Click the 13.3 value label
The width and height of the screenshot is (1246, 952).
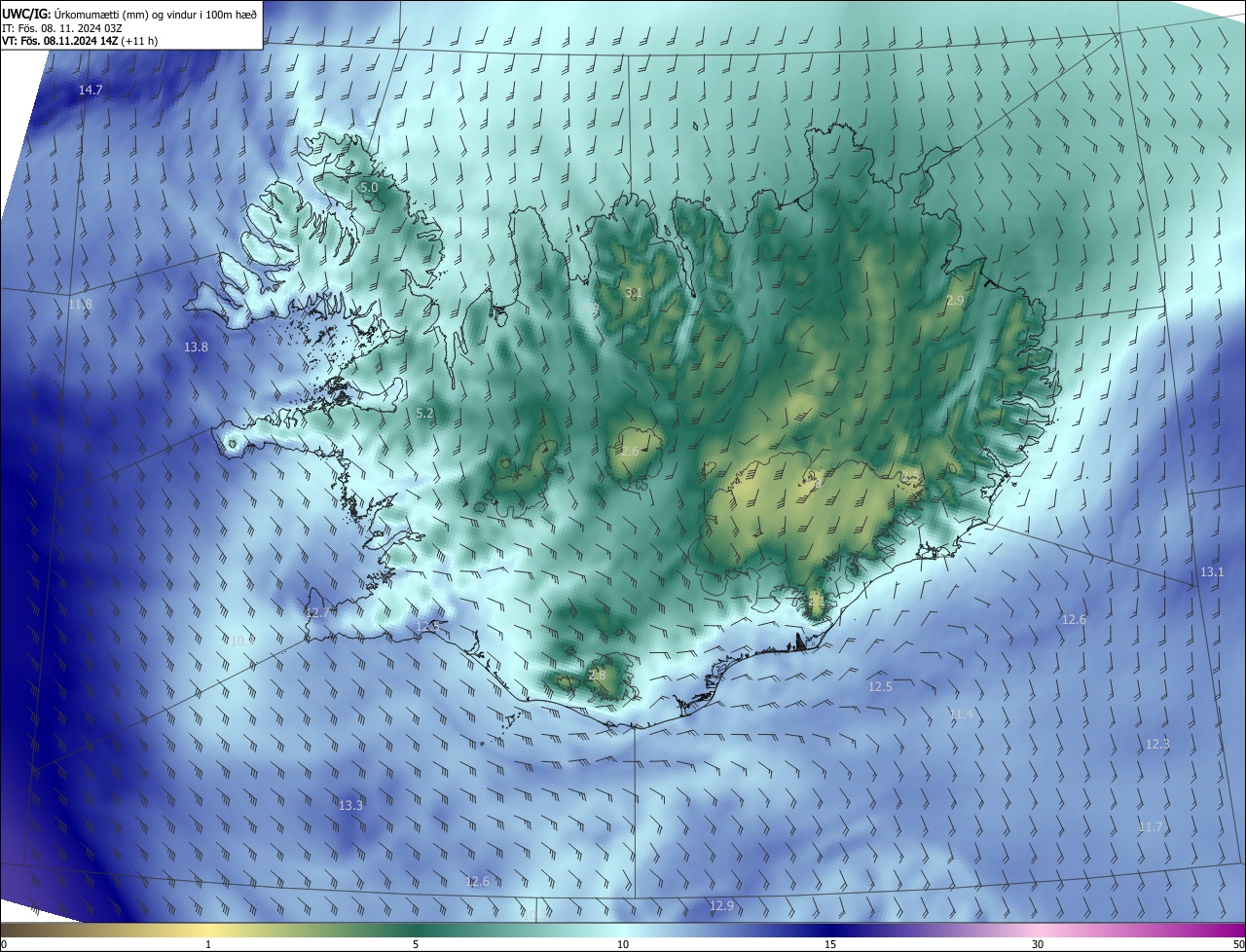pos(350,805)
